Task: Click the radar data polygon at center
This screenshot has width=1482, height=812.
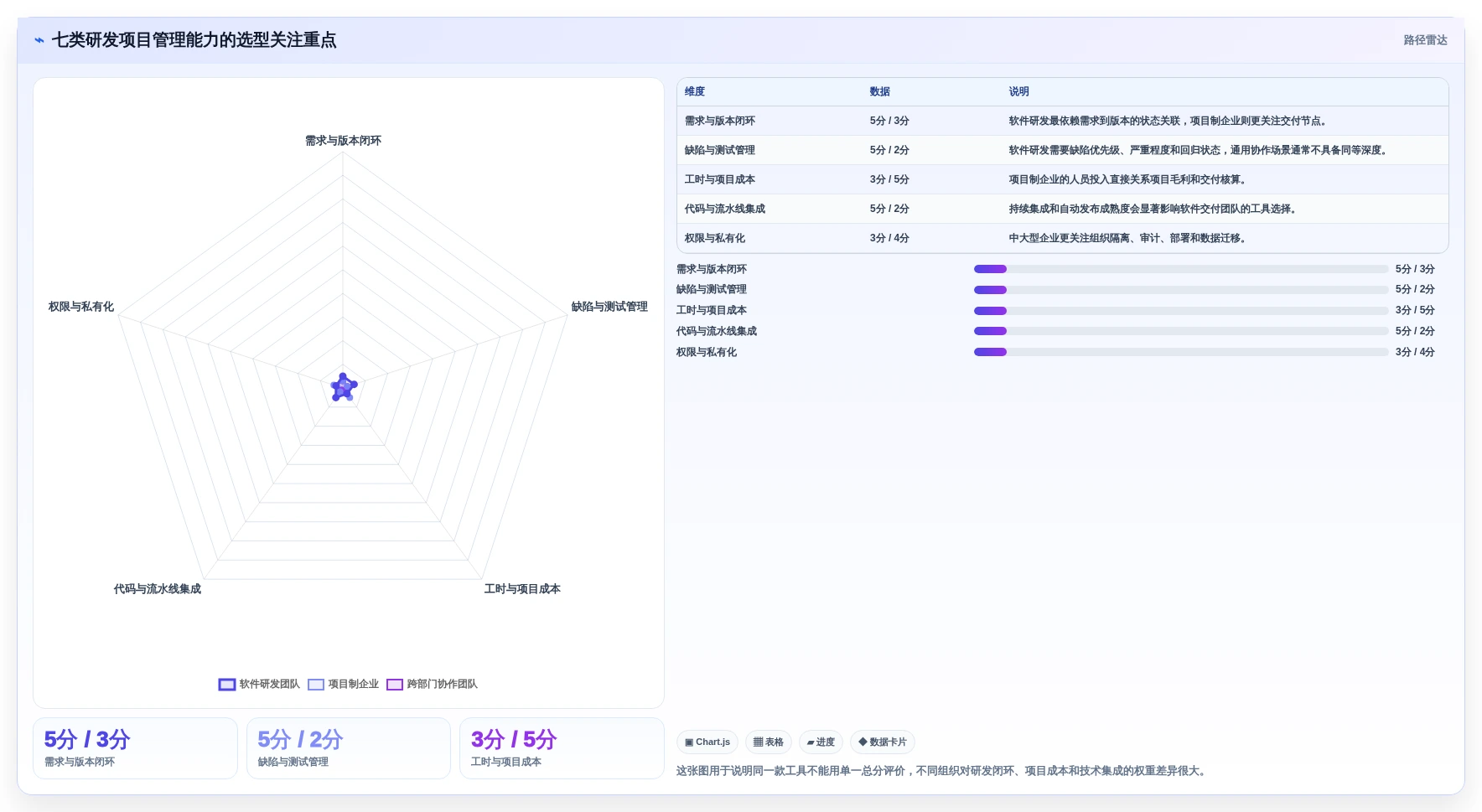Action: 343,388
